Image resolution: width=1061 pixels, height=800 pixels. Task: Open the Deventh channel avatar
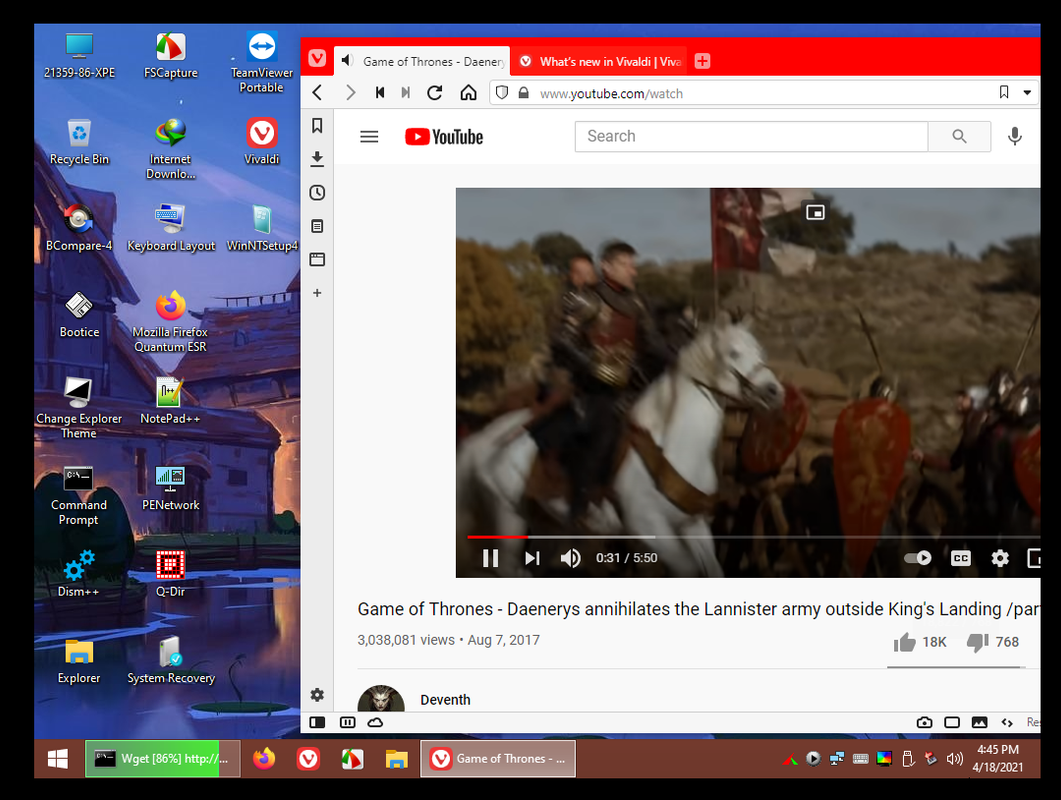380,698
